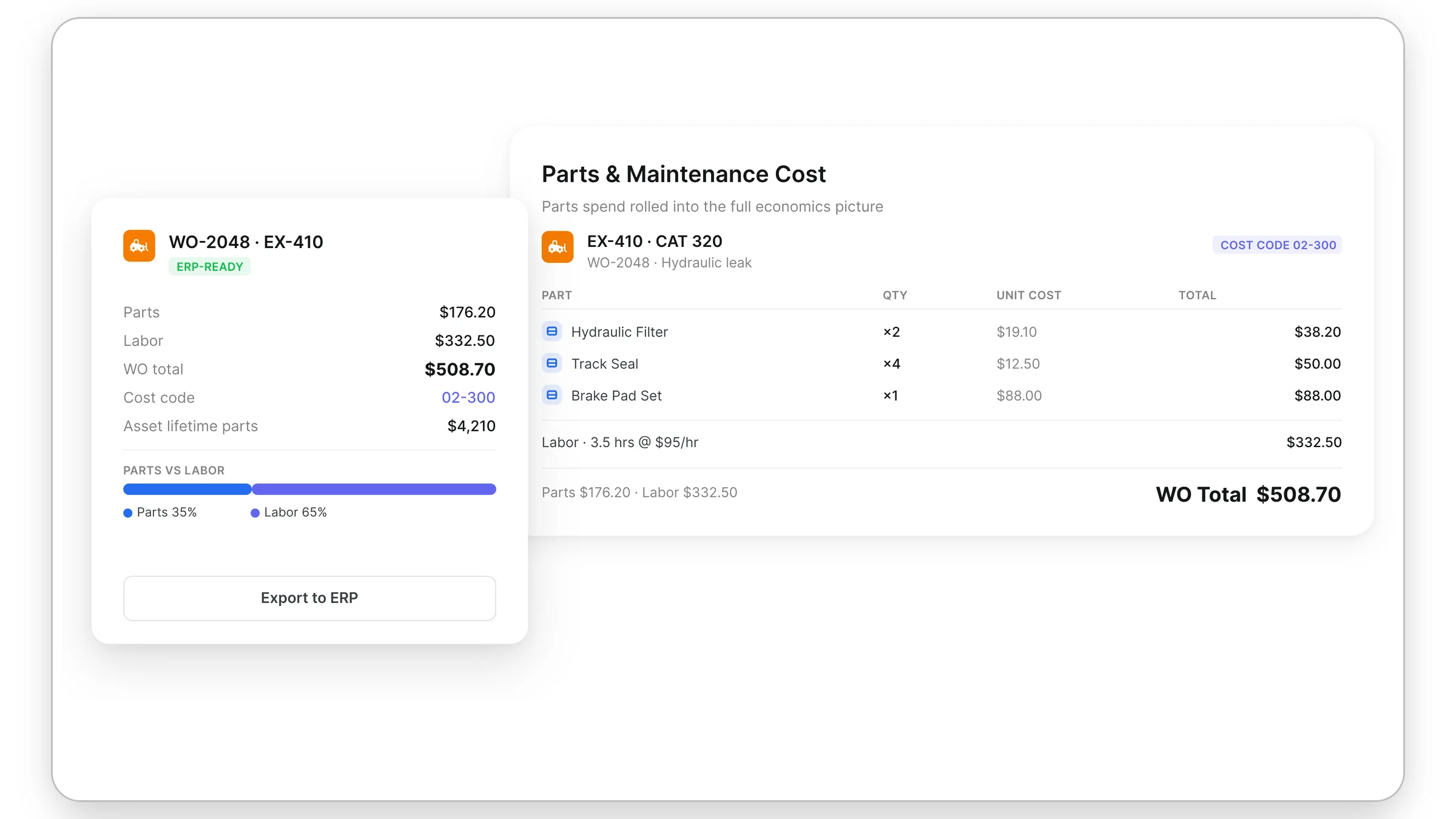1456x819 pixels.
Task: Click the blue Parts segment of the bar
Action: (x=187, y=489)
